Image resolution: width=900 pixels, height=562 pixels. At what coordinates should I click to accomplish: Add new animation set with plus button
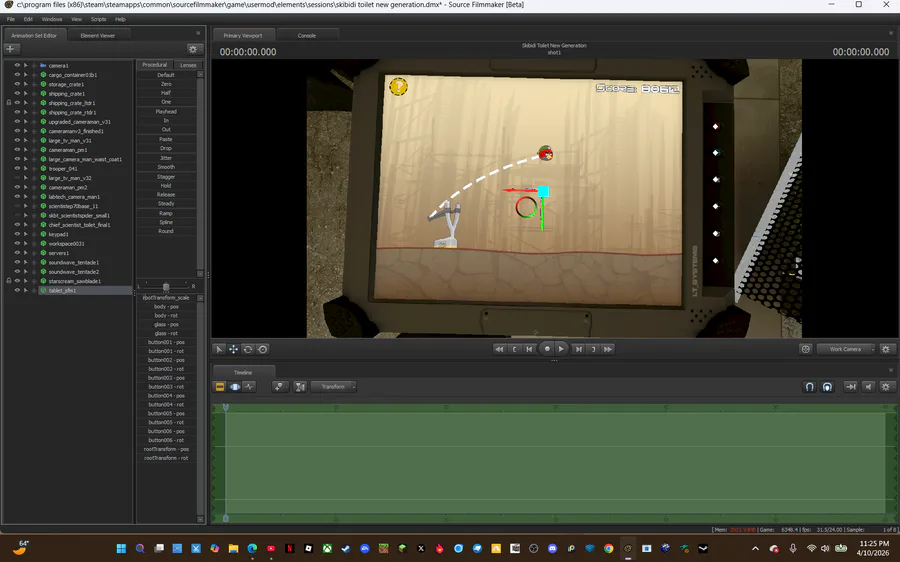tap(10, 49)
